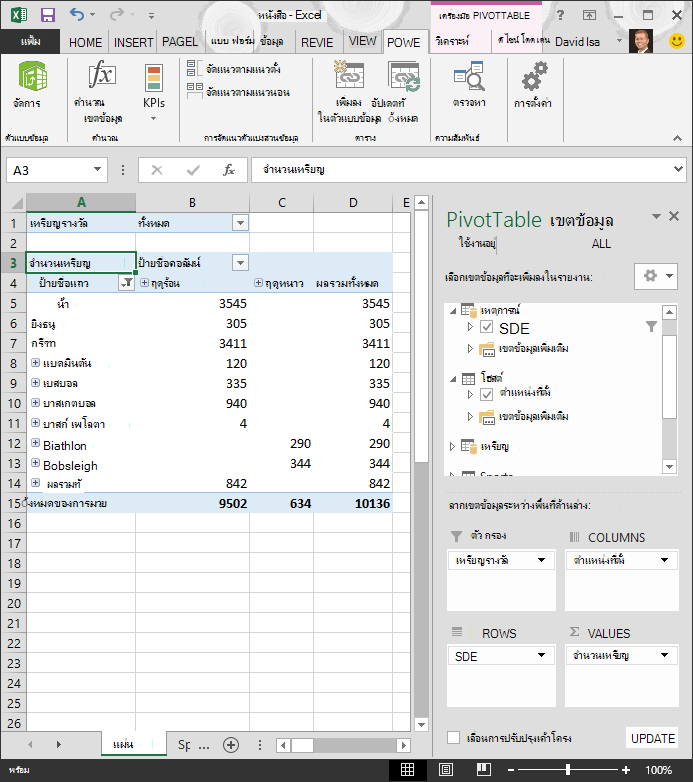
Task: Switch to Normal view icon in status bar
Action: pyautogui.click(x=407, y=770)
